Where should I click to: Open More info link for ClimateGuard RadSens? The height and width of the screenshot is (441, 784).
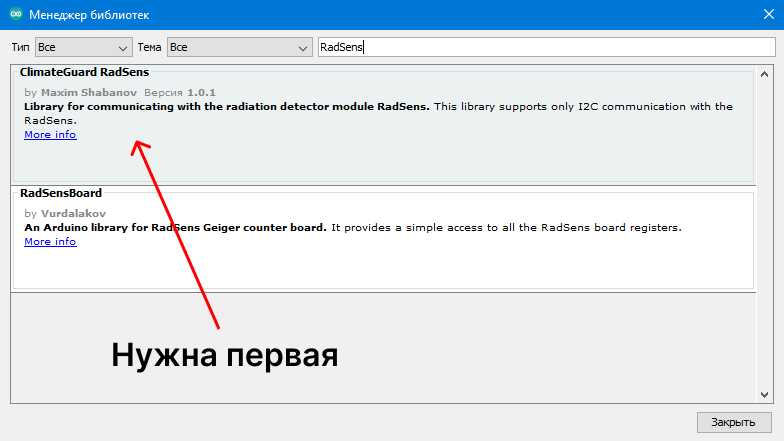tap(50, 134)
